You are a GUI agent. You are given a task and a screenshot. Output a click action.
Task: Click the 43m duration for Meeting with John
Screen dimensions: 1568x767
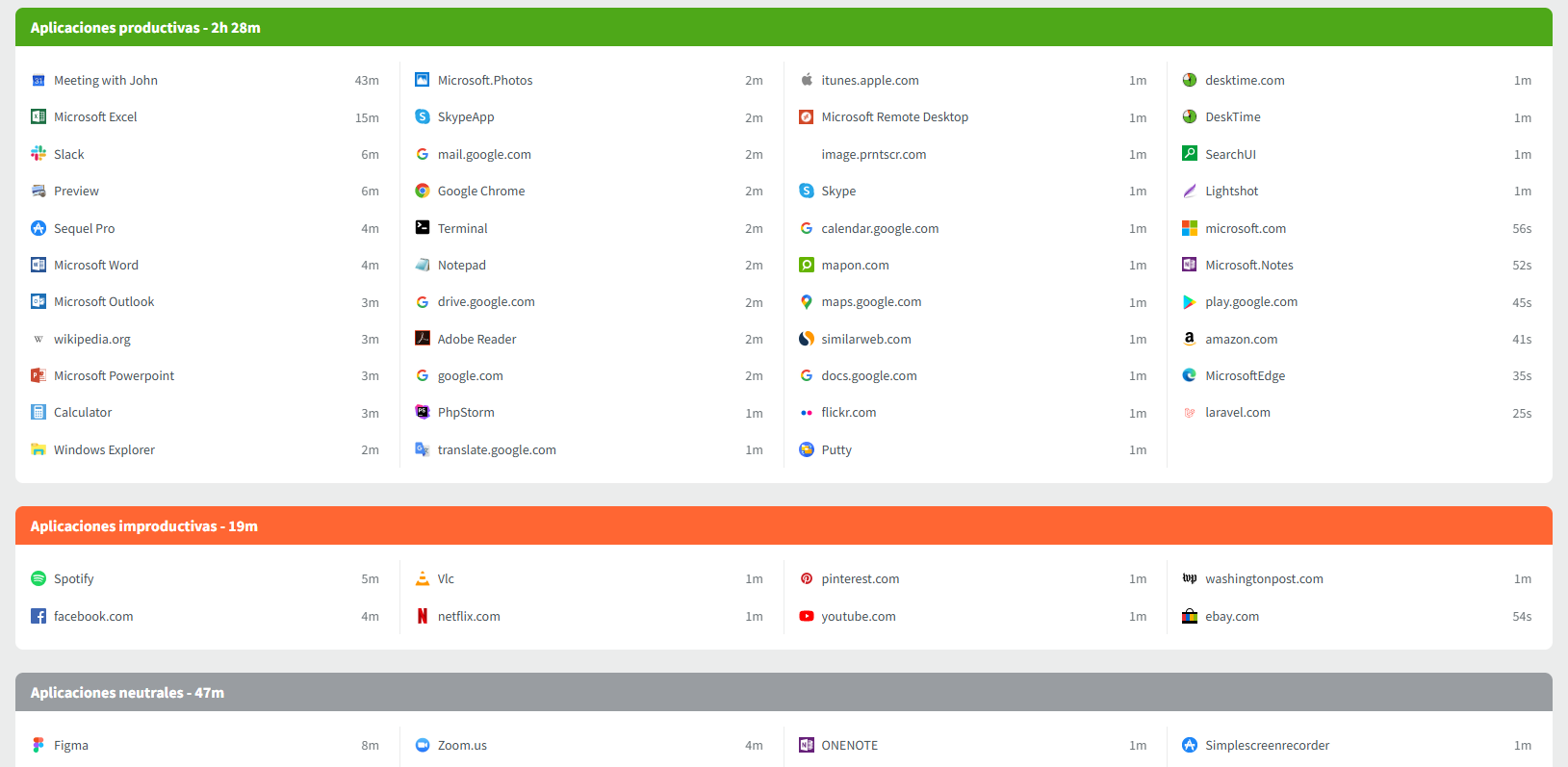[x=367, y=81]
